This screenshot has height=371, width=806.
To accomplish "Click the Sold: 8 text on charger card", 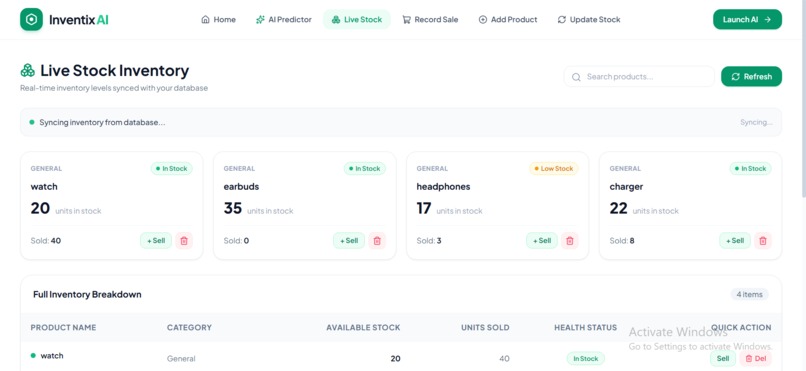I will [x=622, y=240].
